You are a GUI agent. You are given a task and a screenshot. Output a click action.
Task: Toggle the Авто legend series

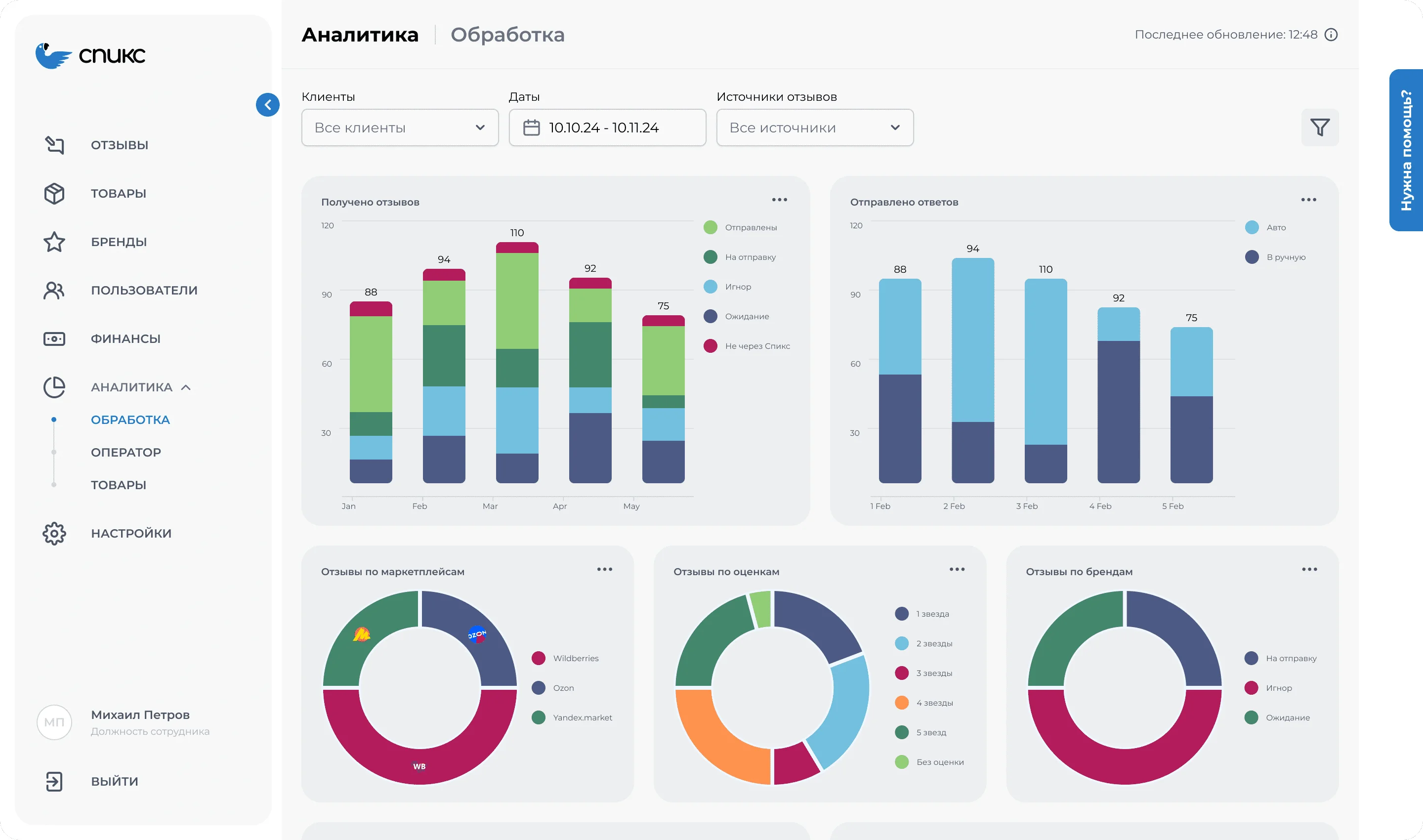1275,228
